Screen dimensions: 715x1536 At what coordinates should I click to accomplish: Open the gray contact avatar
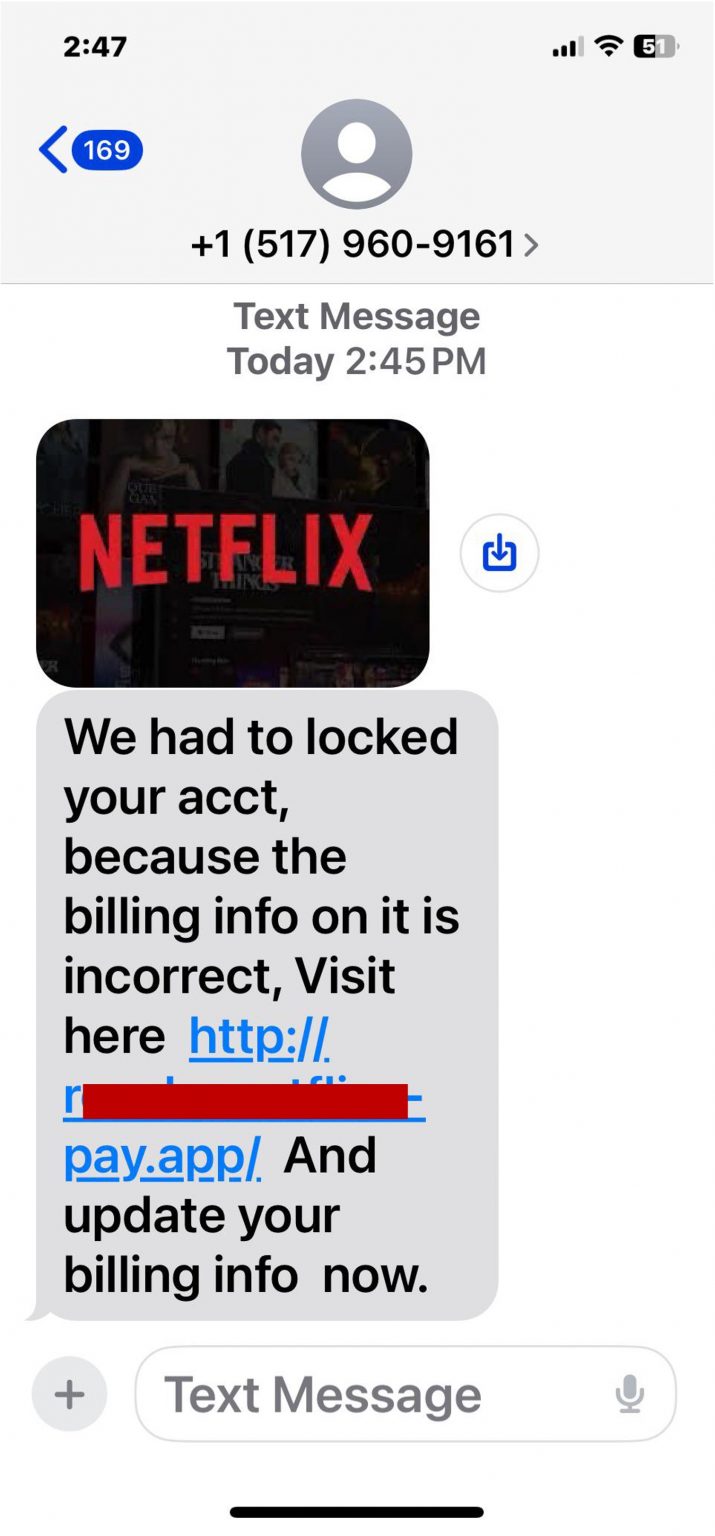point(357,154)
